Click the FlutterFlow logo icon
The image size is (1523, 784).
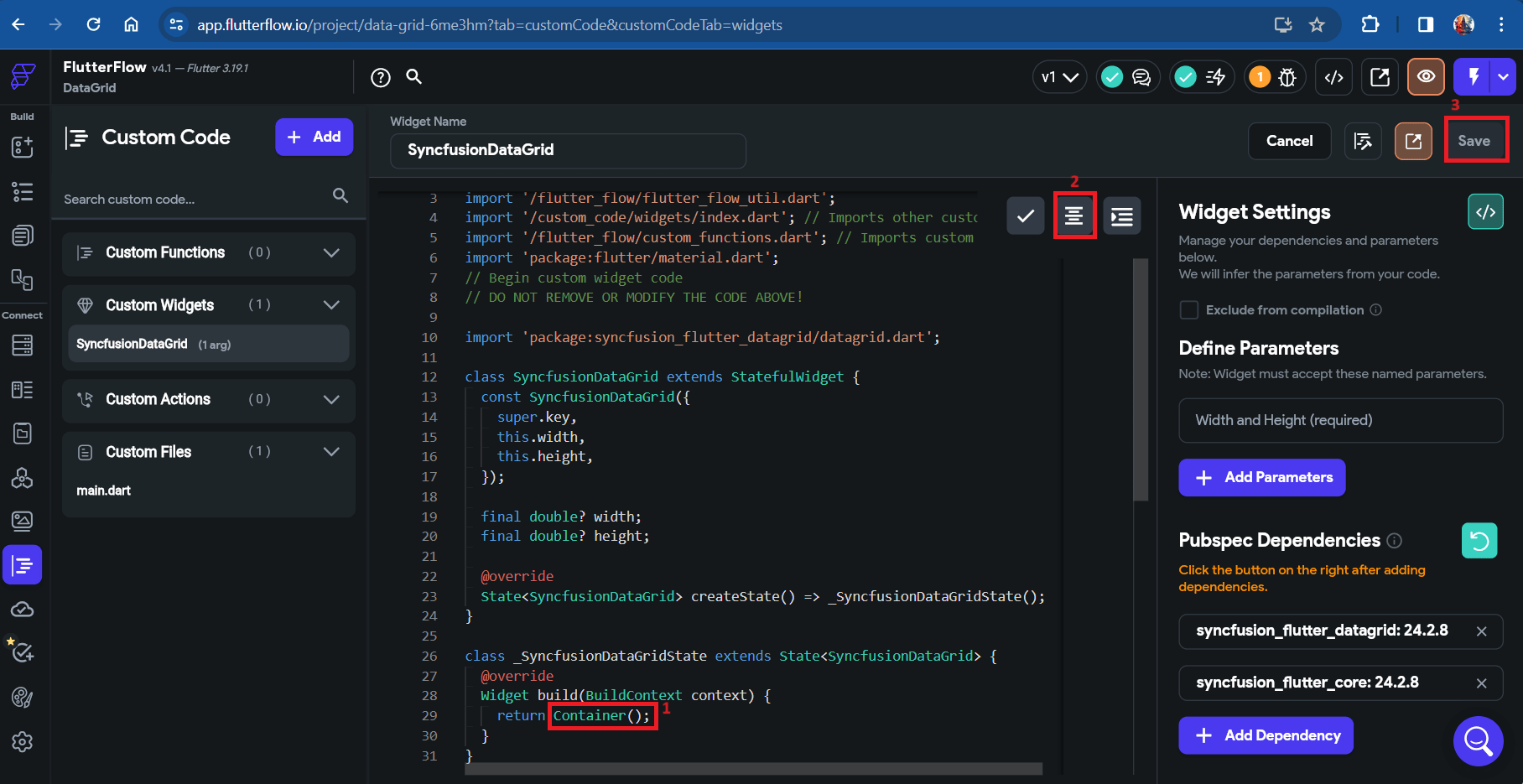[23, 76]
